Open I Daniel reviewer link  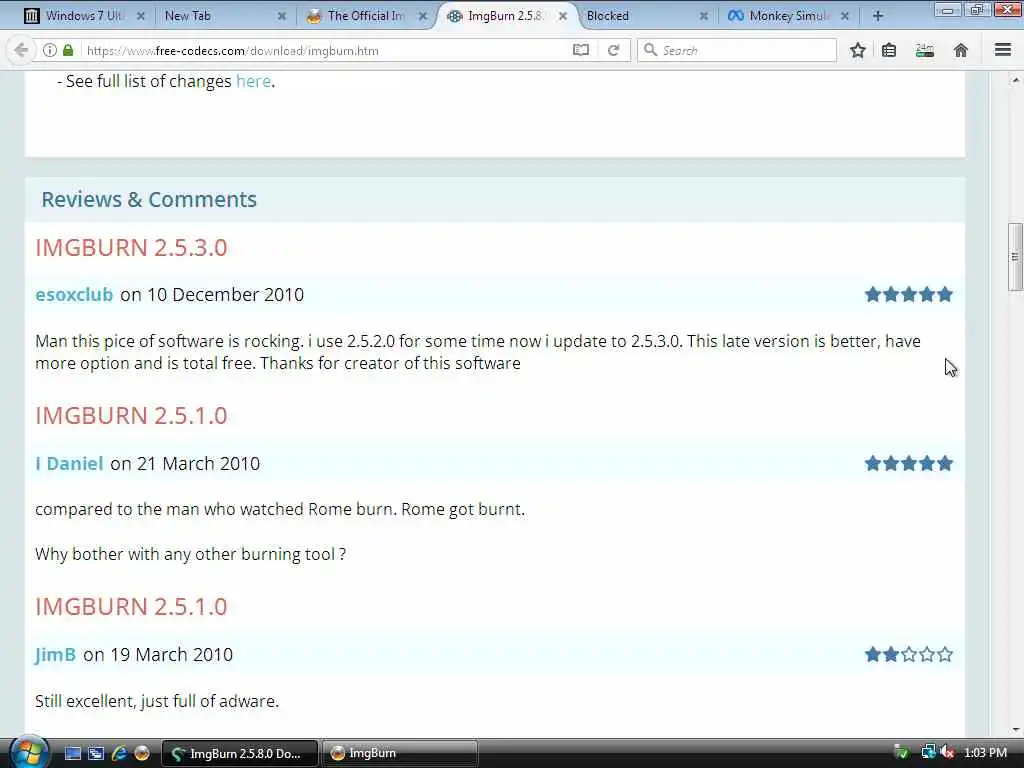(x=69, y=464)
